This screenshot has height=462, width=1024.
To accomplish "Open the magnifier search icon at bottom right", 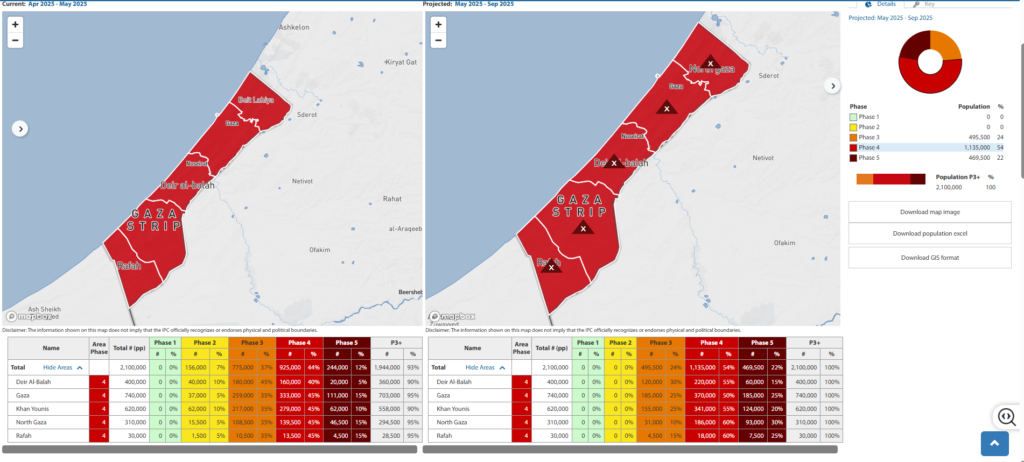I will (1005, 417).
